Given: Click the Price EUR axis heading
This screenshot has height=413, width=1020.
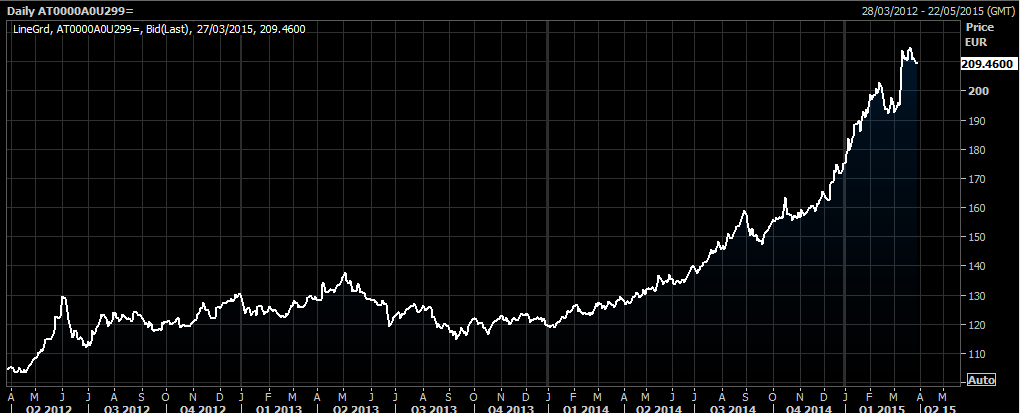Looking at the screenshot, I should pyautogui.click(x=979, y=34).
